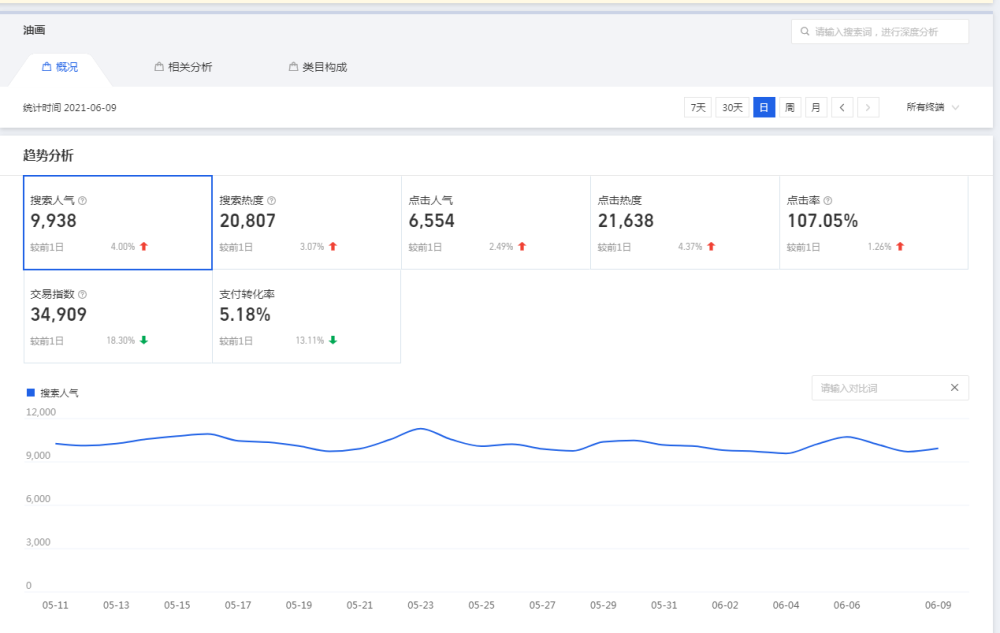Select 7天 time range

(698, 107)
